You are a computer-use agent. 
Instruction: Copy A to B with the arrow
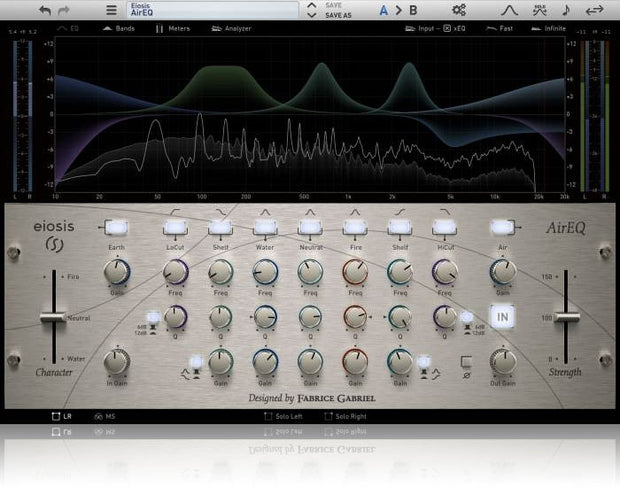399,10
